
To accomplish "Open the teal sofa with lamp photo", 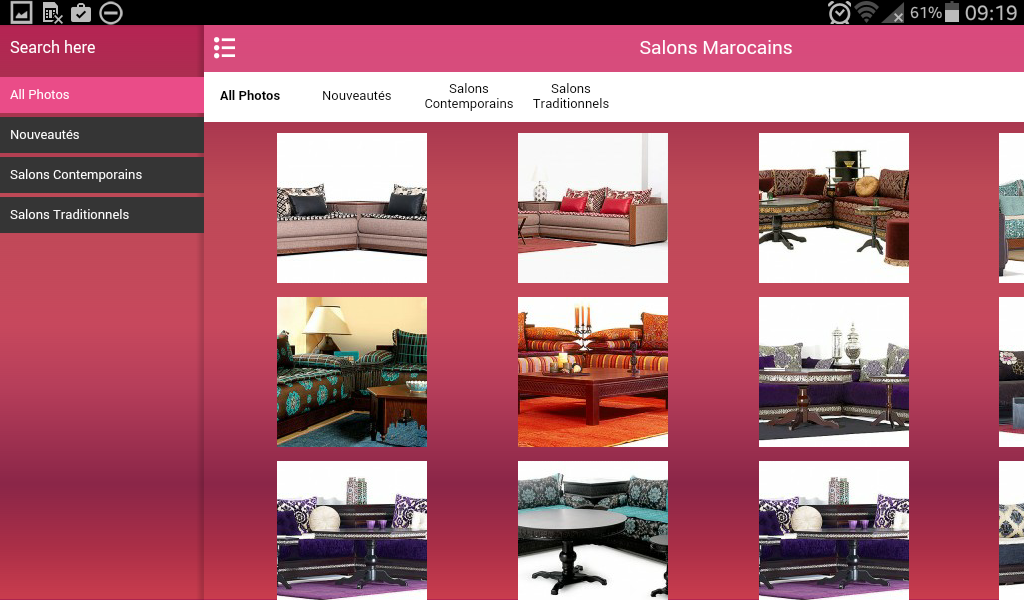I will [x=352, y=371].
